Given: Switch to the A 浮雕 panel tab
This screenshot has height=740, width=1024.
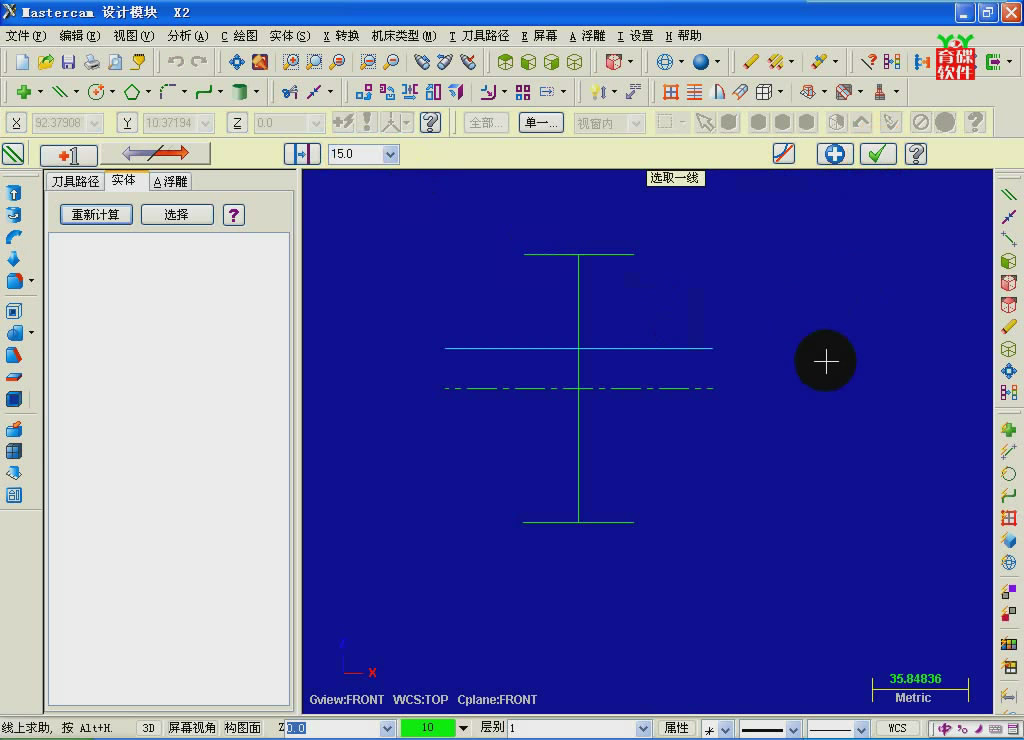Looking at the screenshot, I should 171,182.
